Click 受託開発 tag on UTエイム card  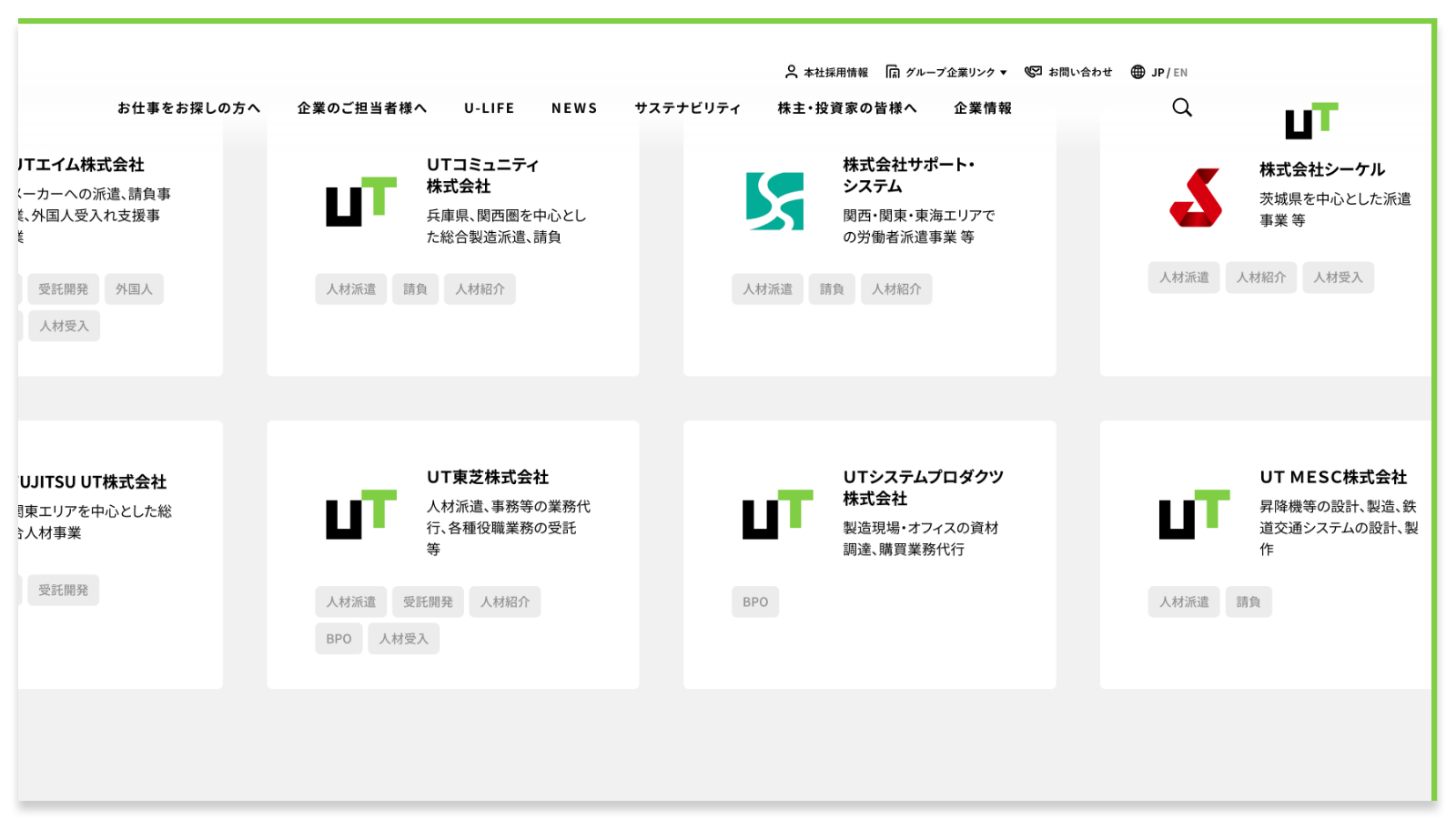(x=64, y=288)
